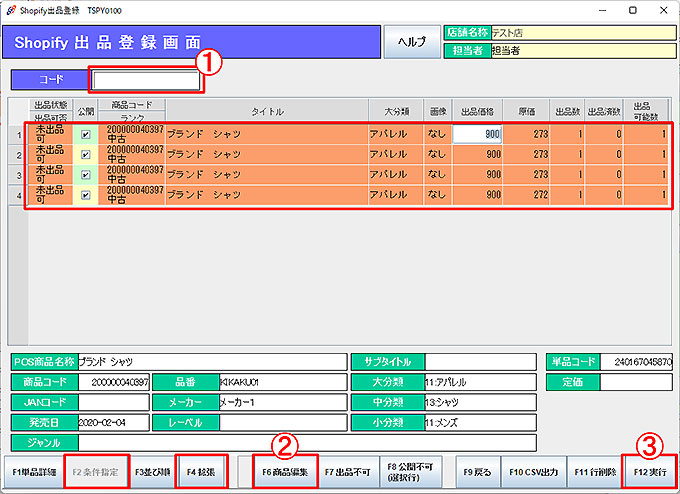Click the F12 実行 button
680x494 pixels.
click(650, 472)
